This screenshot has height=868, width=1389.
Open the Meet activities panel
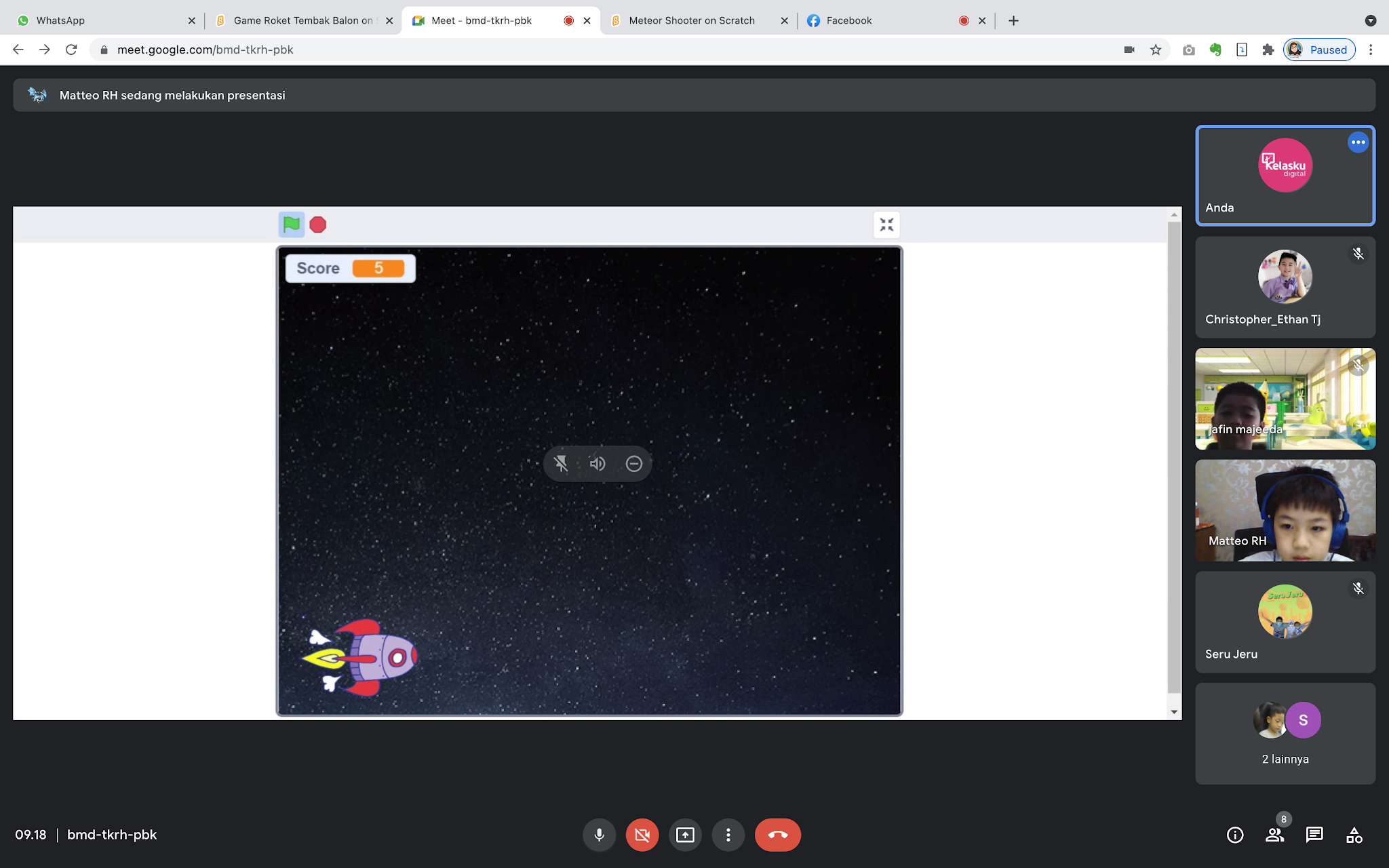click(1354, 835)
